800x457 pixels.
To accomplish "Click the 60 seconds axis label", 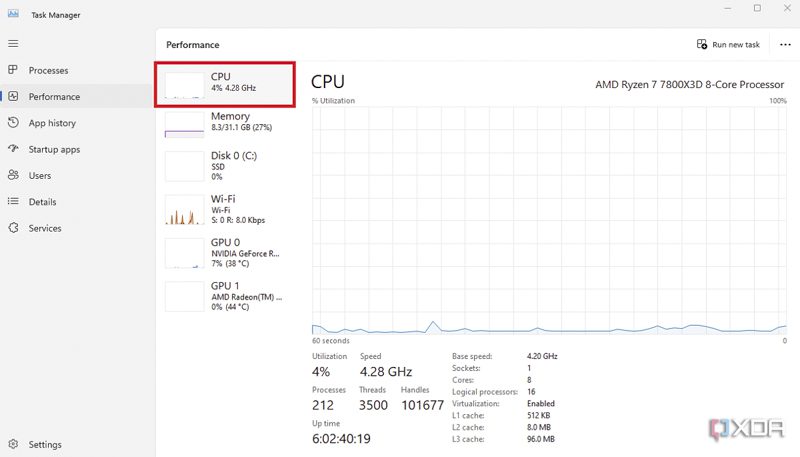I will tap(331, 341).
